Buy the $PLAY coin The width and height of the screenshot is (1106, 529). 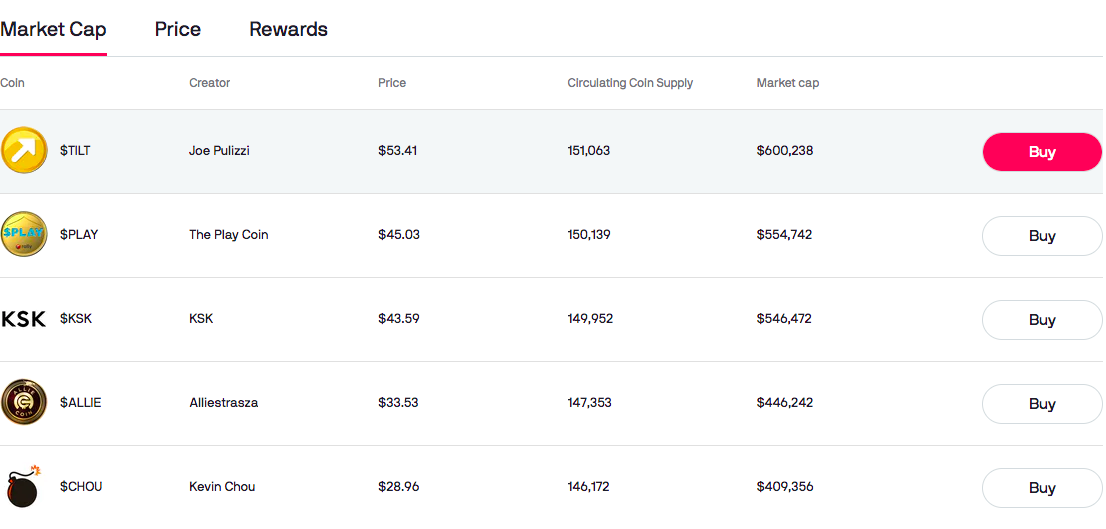click(1042, 236)
